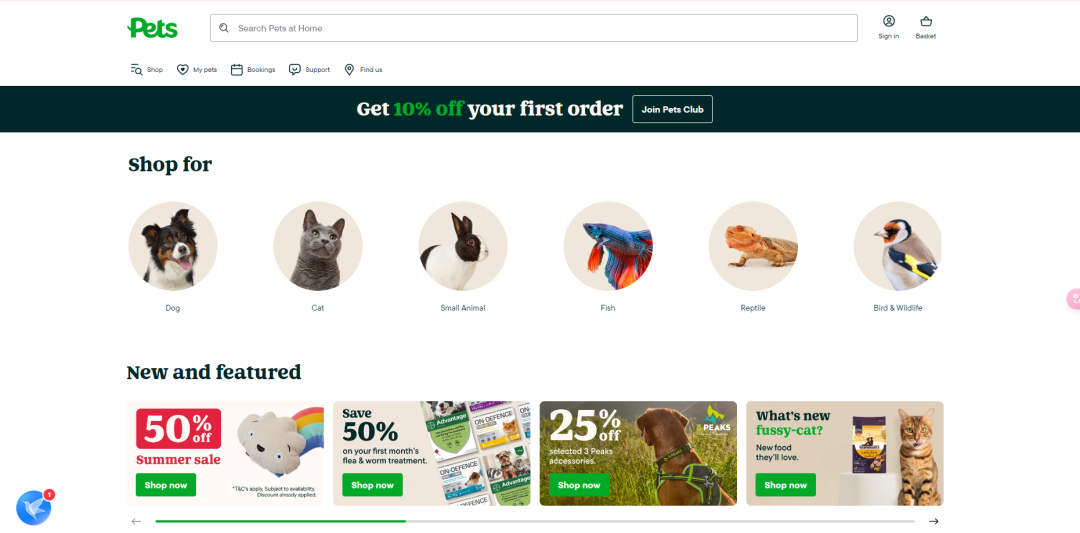Shop now on the Summer sale banner
Screen dimensions: 1080x533
(166, 485)
